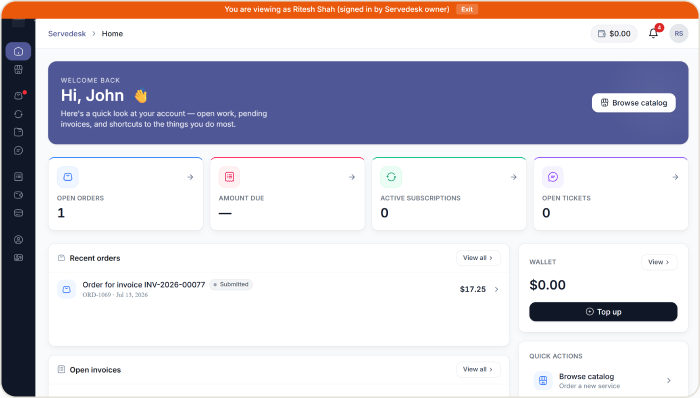This screenshot has height=398, width=700.
Task: Click the Open Orders card icon
Action: (x=68, y=177)
